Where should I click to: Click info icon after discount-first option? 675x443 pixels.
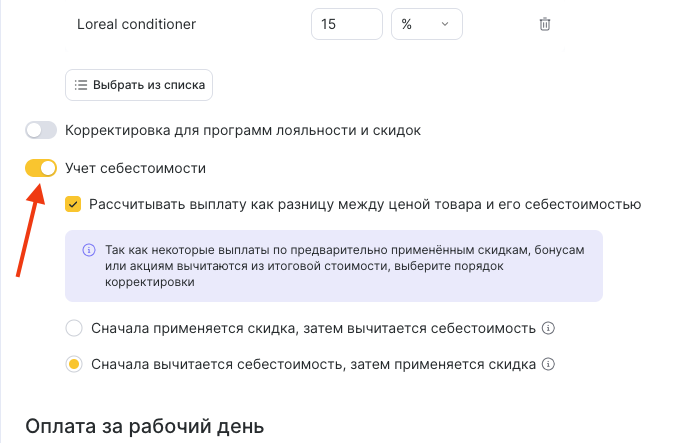pyautogui.click(x=548, y=328)
